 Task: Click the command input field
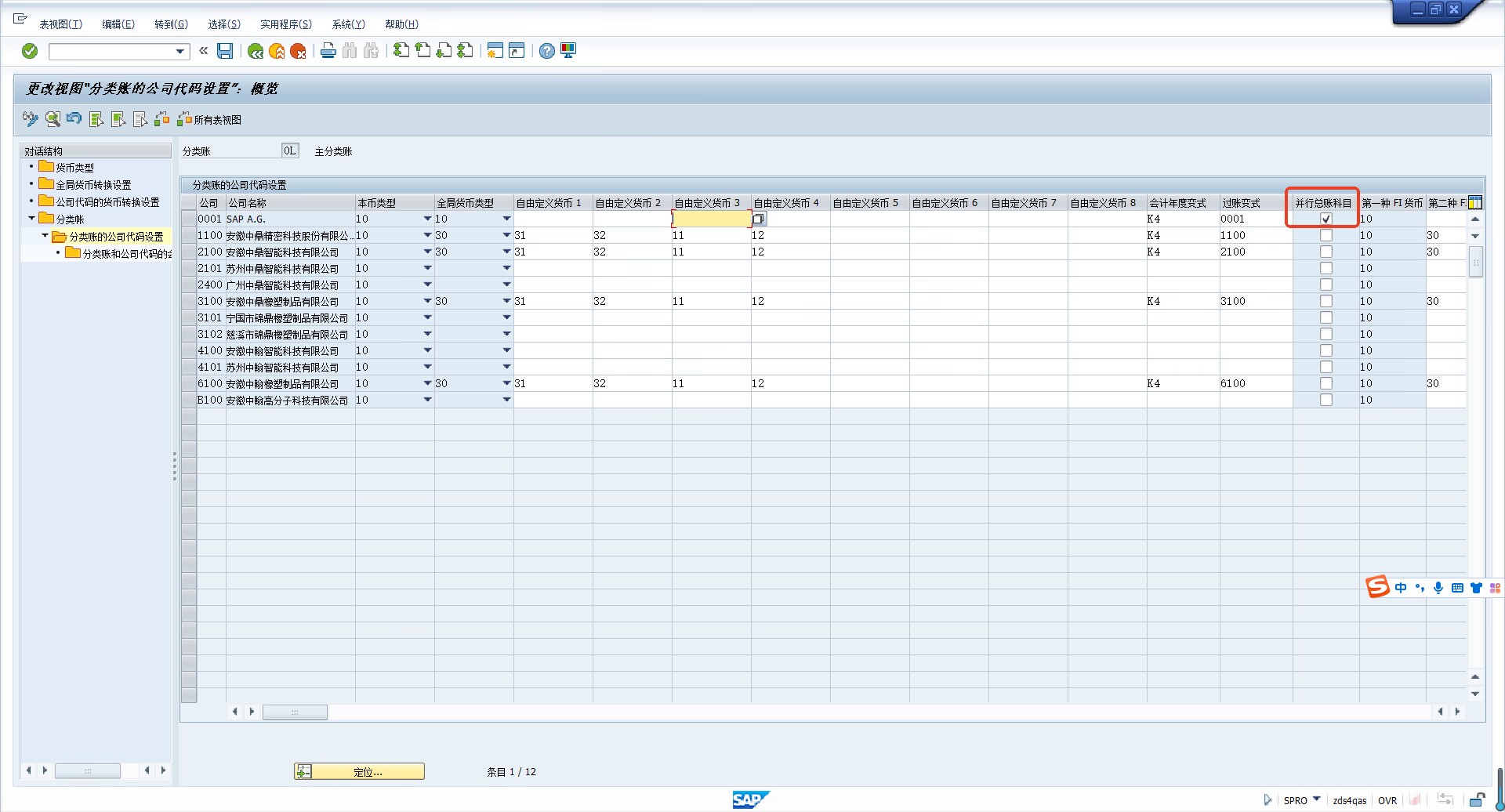pos(112,52)
